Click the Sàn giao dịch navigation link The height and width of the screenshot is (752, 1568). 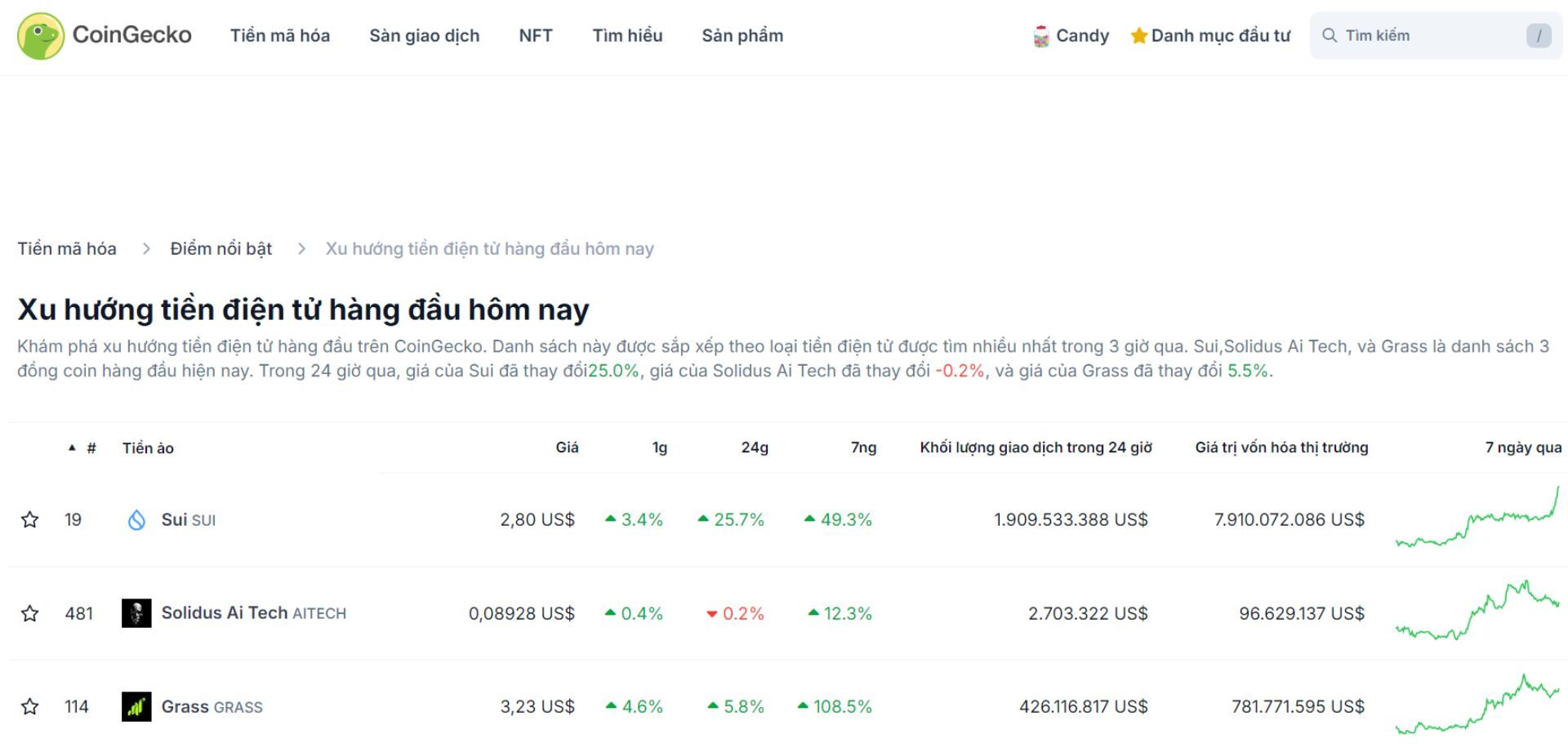click(425, 35)
